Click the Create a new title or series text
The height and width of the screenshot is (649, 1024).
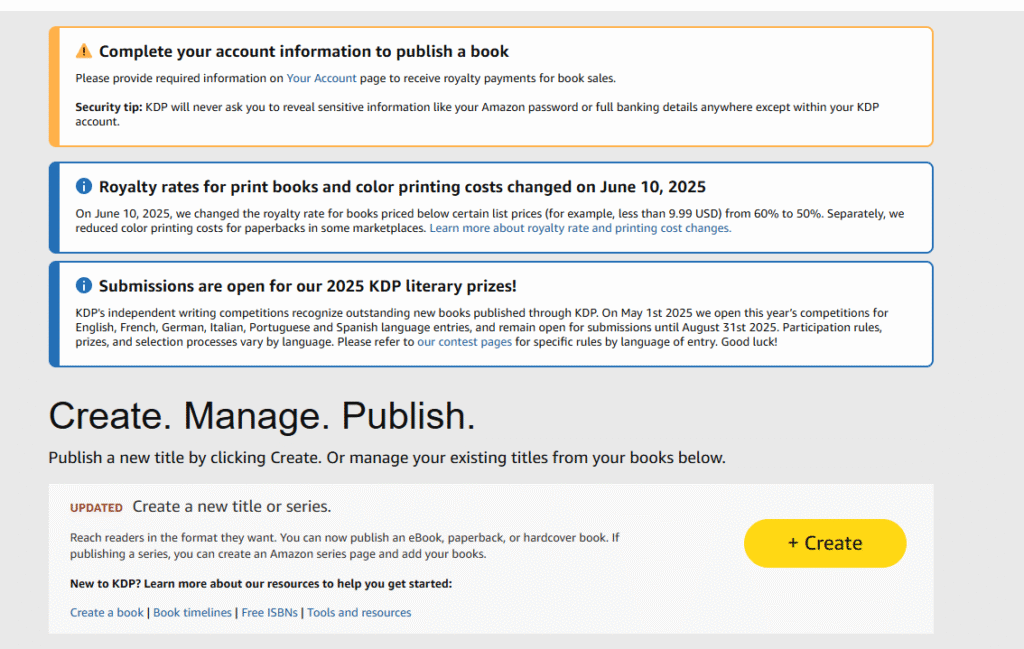tap(232, 507)
